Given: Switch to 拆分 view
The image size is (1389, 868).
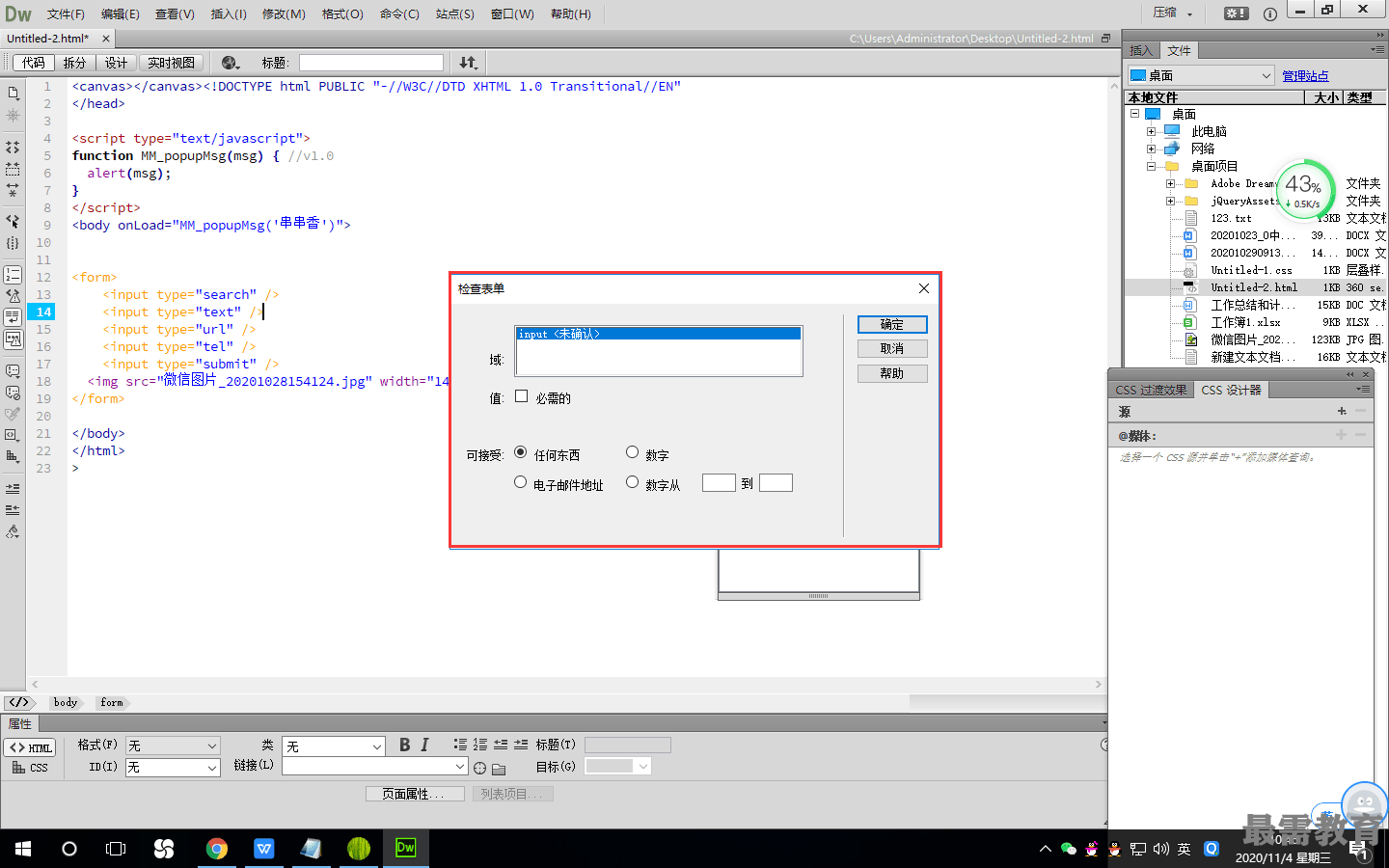Looking at the screenshot, I should pyautogui.click(x=74, y=63).
